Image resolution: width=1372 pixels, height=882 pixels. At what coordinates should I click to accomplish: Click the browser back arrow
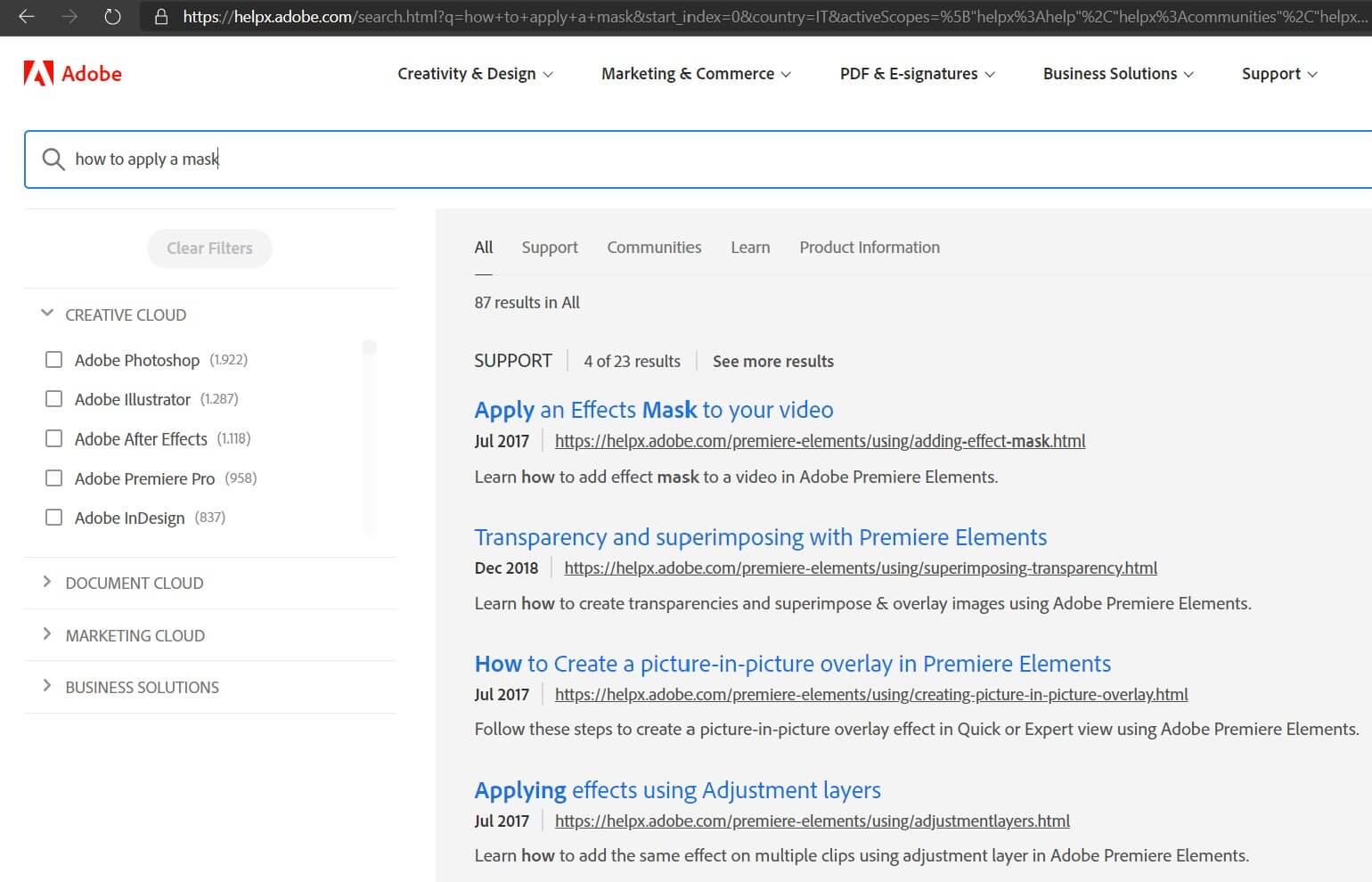point(27,17)
